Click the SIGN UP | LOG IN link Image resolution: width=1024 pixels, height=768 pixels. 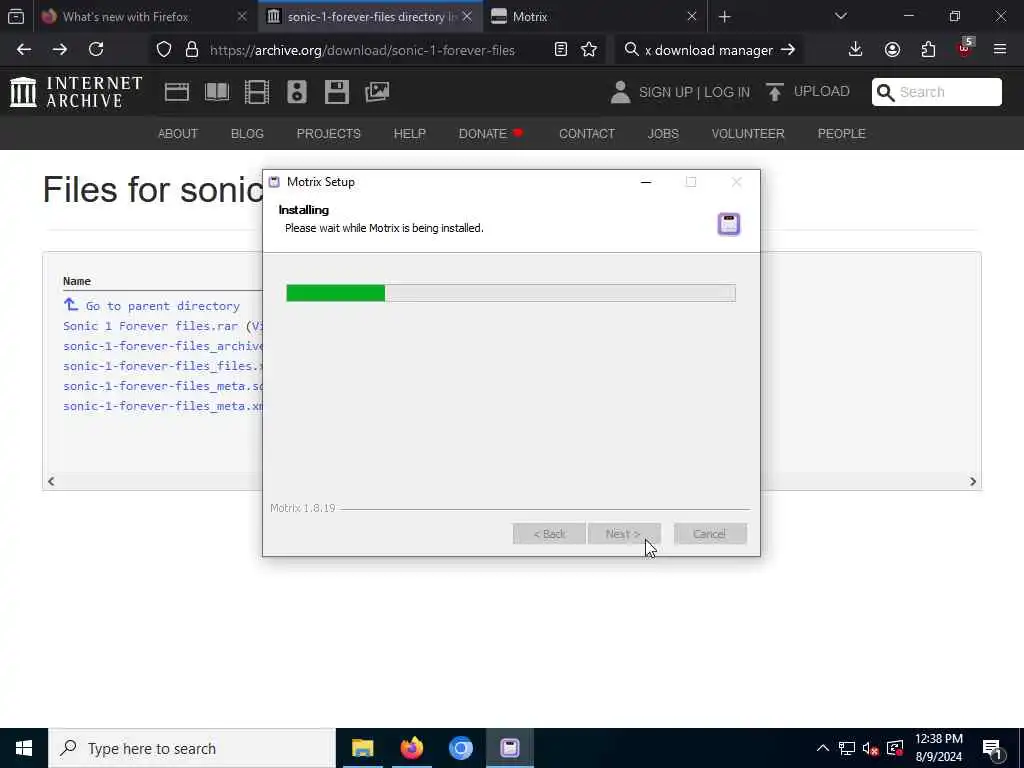(694, 92)
